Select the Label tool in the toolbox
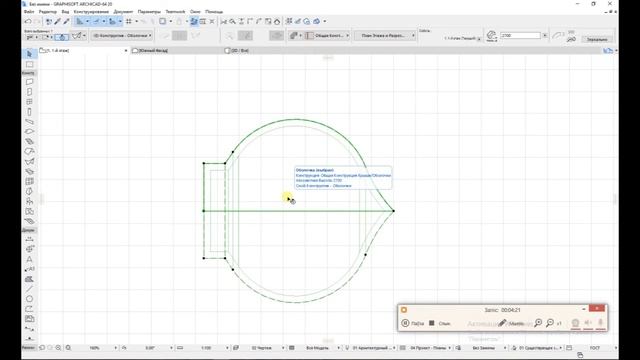 click(29, 269)
